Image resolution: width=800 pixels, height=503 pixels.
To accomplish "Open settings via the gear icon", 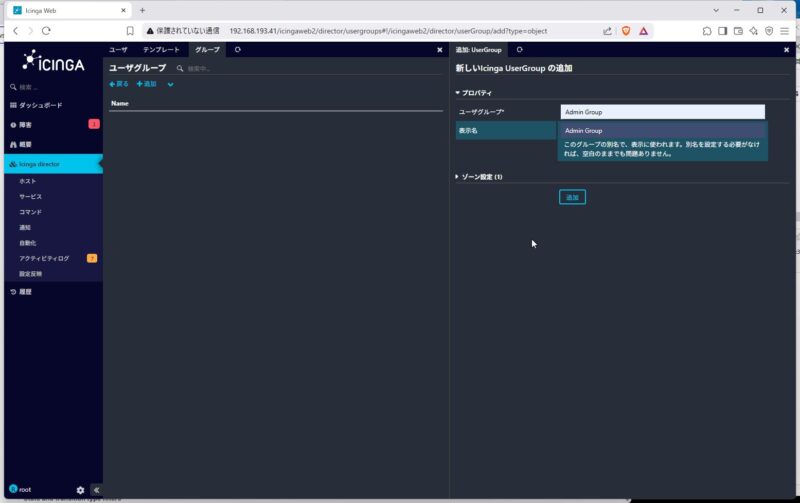I will (x=80, y=490).
